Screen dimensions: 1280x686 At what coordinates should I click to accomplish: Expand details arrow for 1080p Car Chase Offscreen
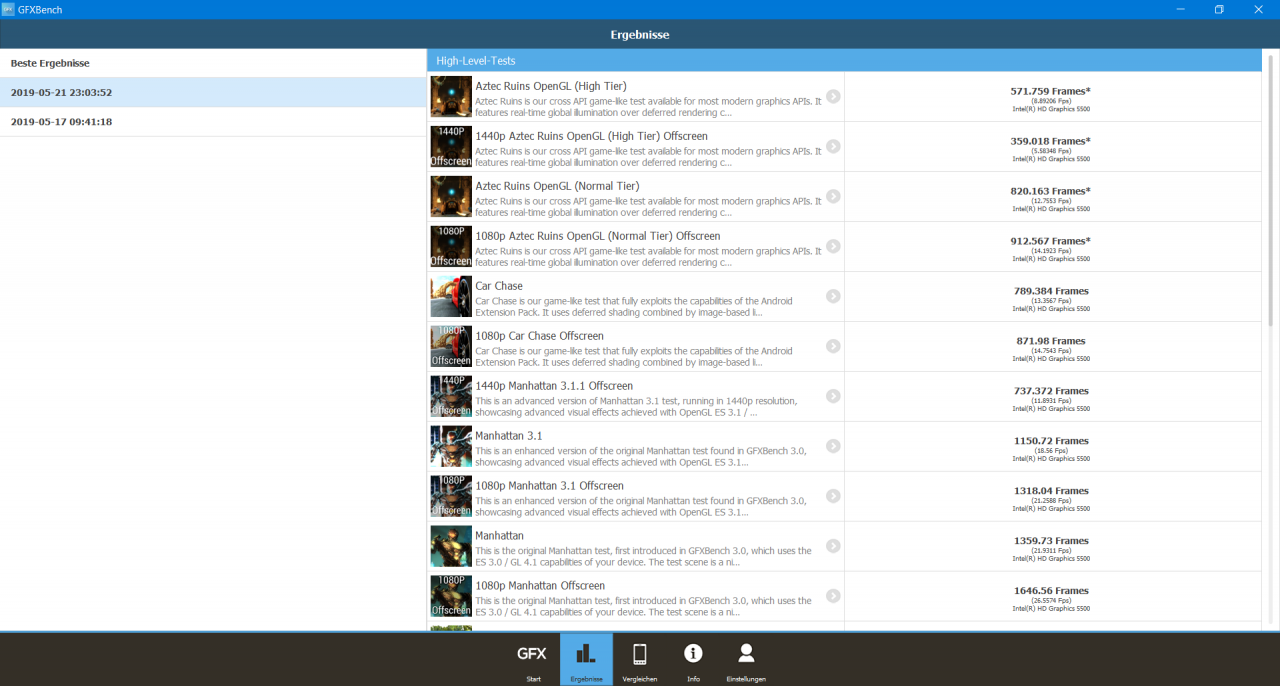pyautogui.click(x=833, y=346)
